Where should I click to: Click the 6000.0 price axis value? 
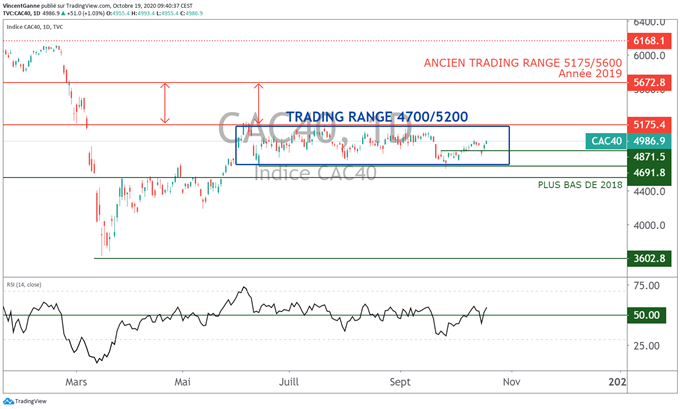649,56
